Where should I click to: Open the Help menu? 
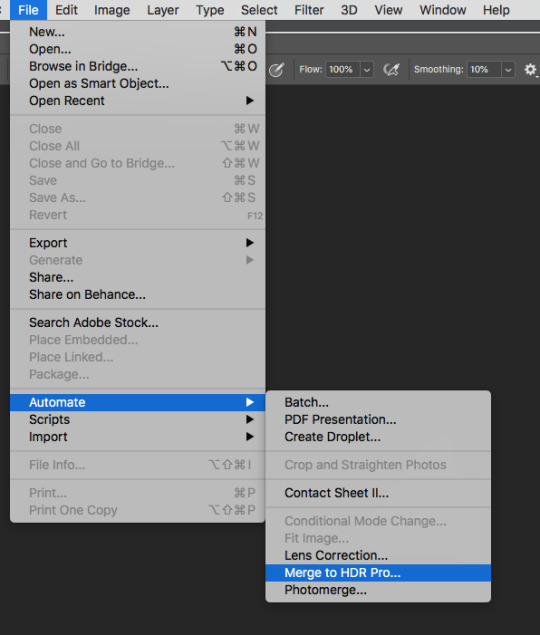pos(496,10)
